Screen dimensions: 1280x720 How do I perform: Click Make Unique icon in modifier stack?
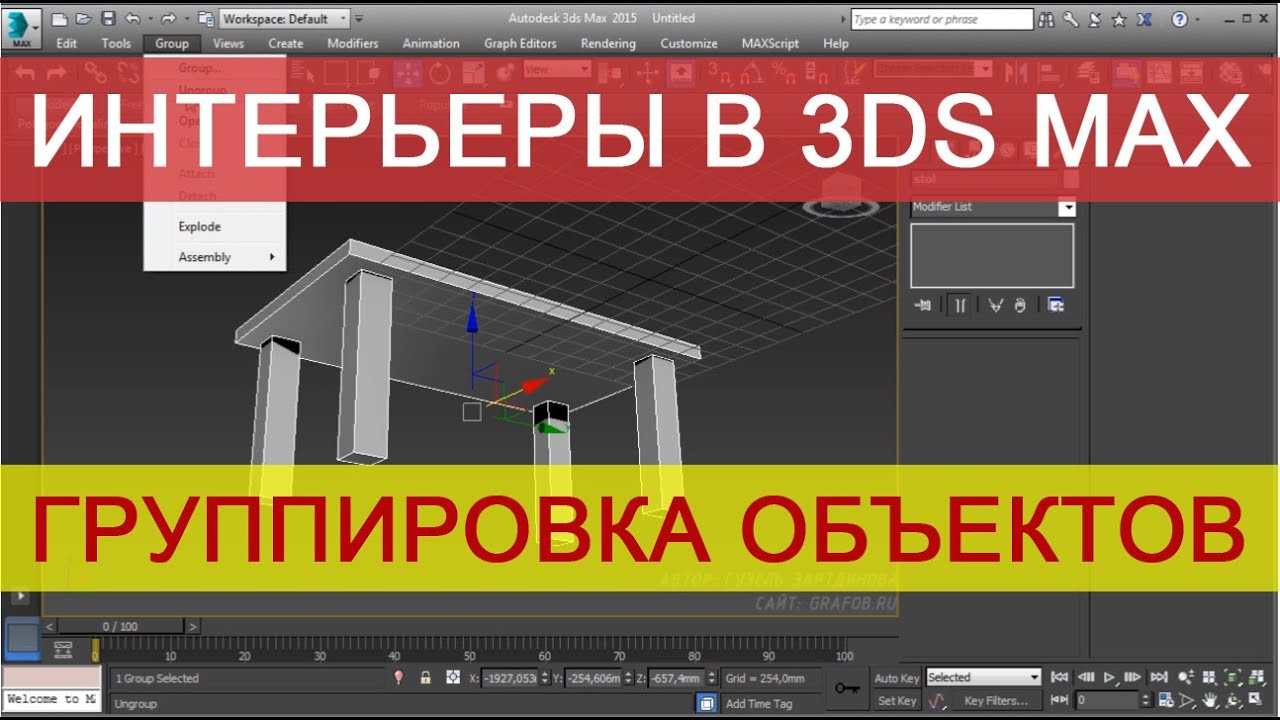(995, 305)
